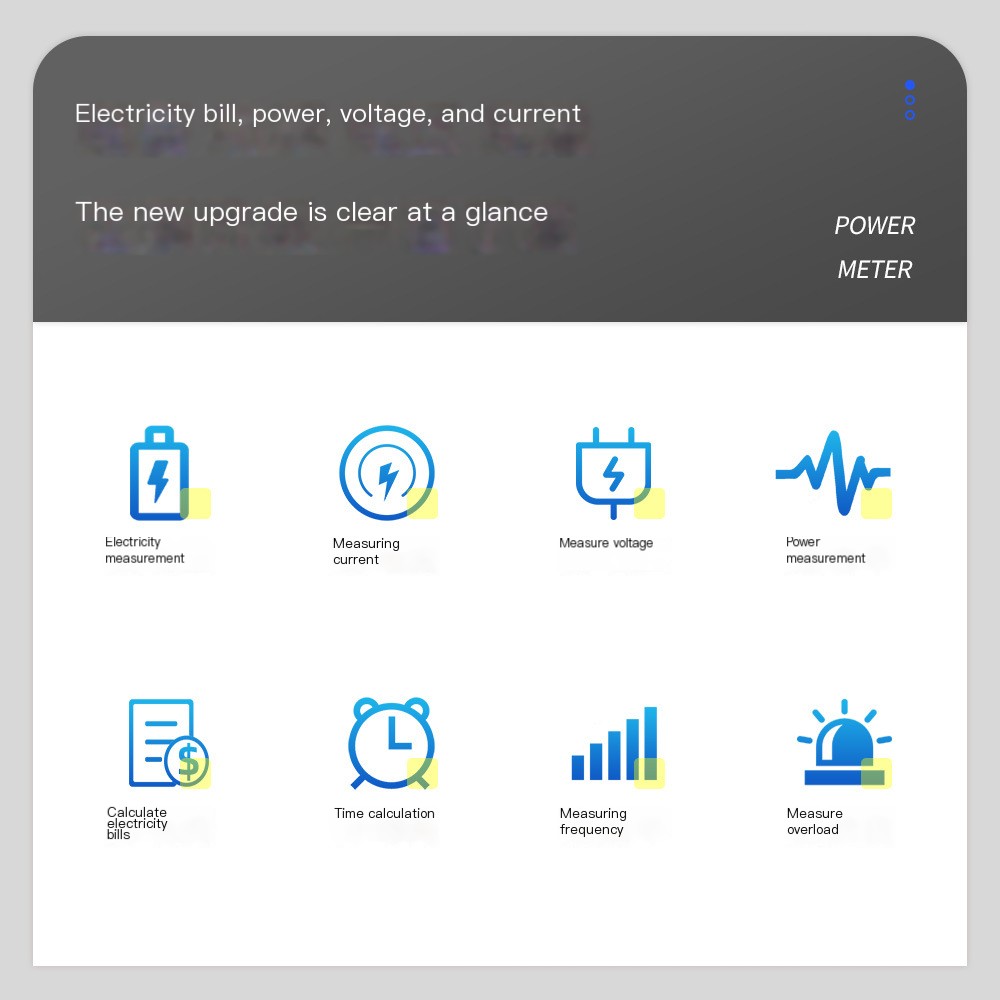The width and height of the screenshot is (1000, 1000).
Task: Select the Measure voltage label
Action: coord(606,543)
